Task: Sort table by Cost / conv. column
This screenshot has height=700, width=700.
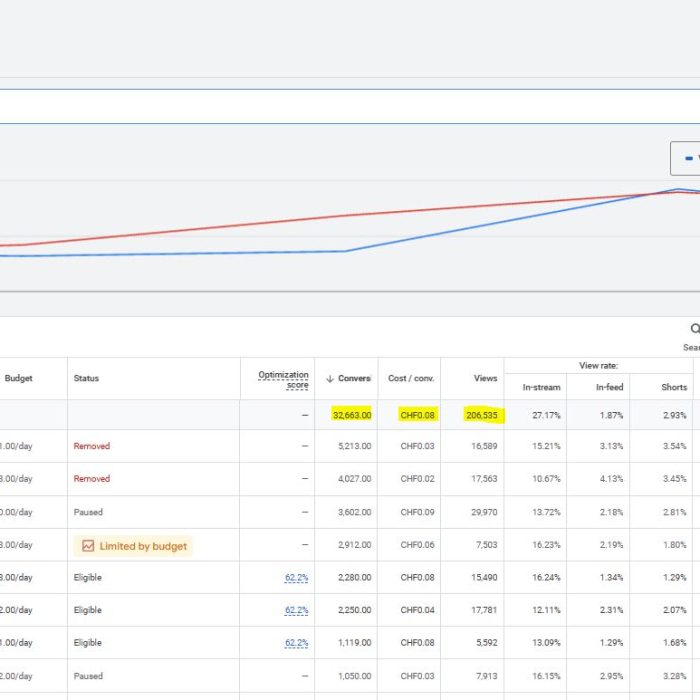Action: click(x=411, y=378)
